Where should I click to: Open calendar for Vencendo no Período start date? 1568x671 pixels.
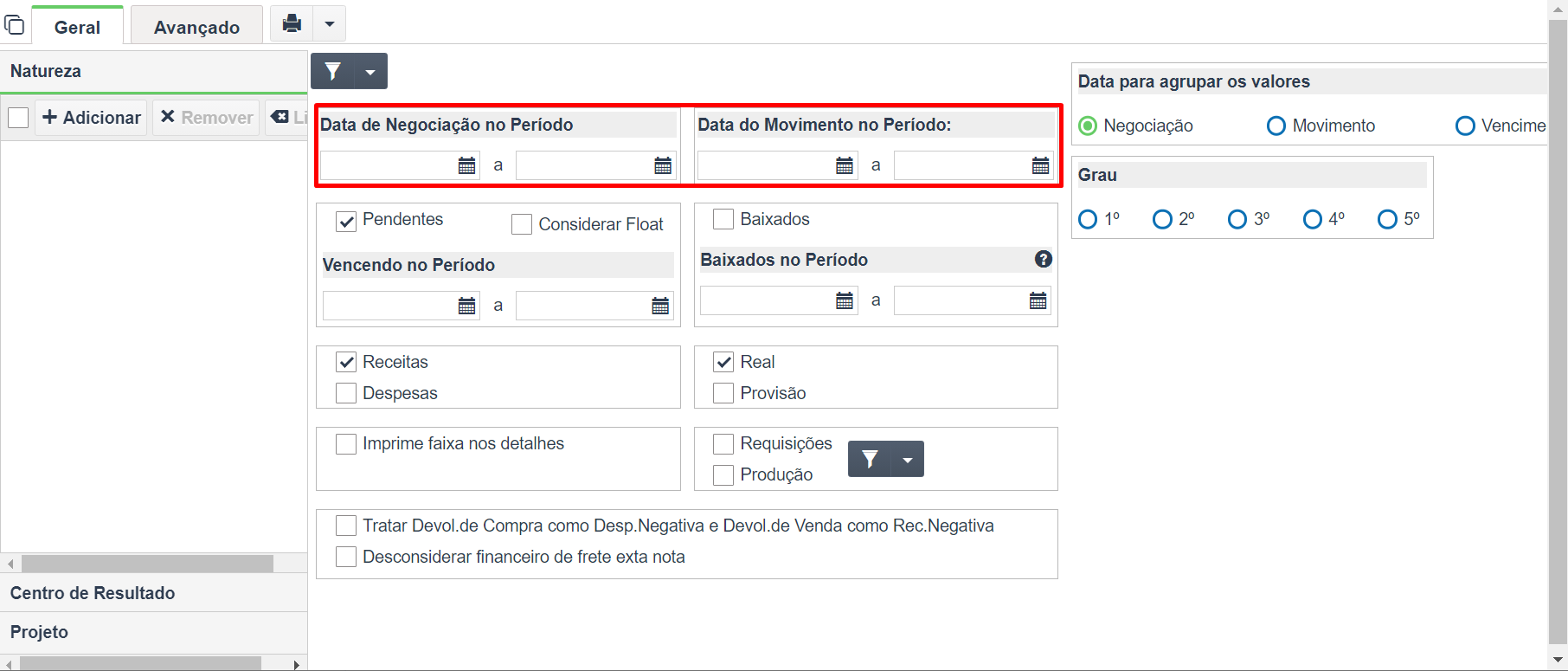click(466, 306)
